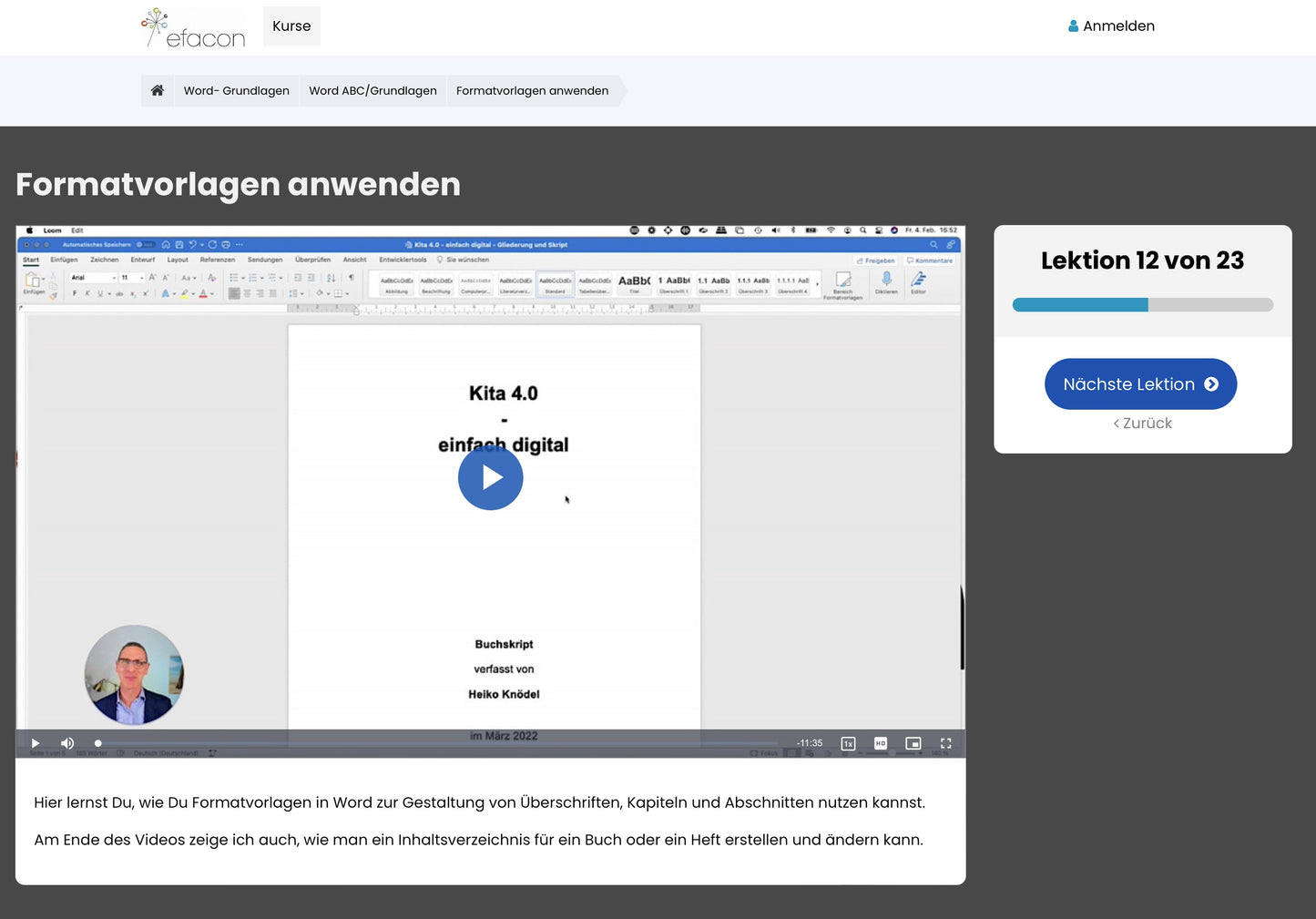Click the Anmelden login link
This screenshot has height=919, width=1316.
(x=1118, y=26)
